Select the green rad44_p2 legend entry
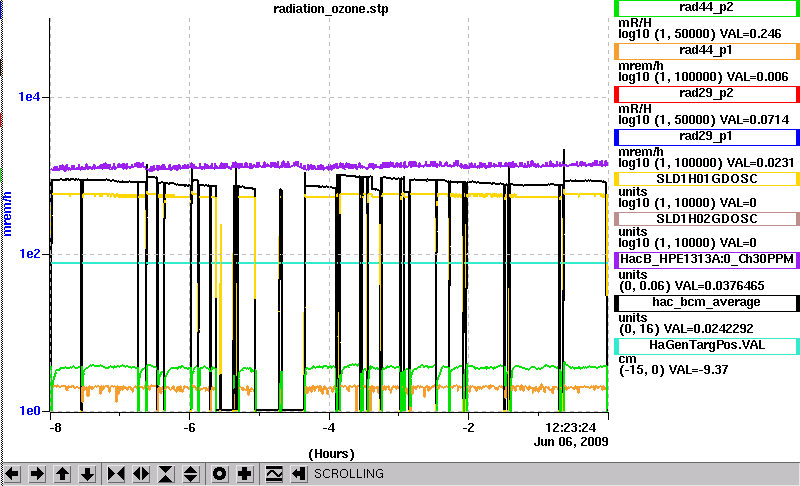This screenshot has width=800, height=486. point(707,8)
